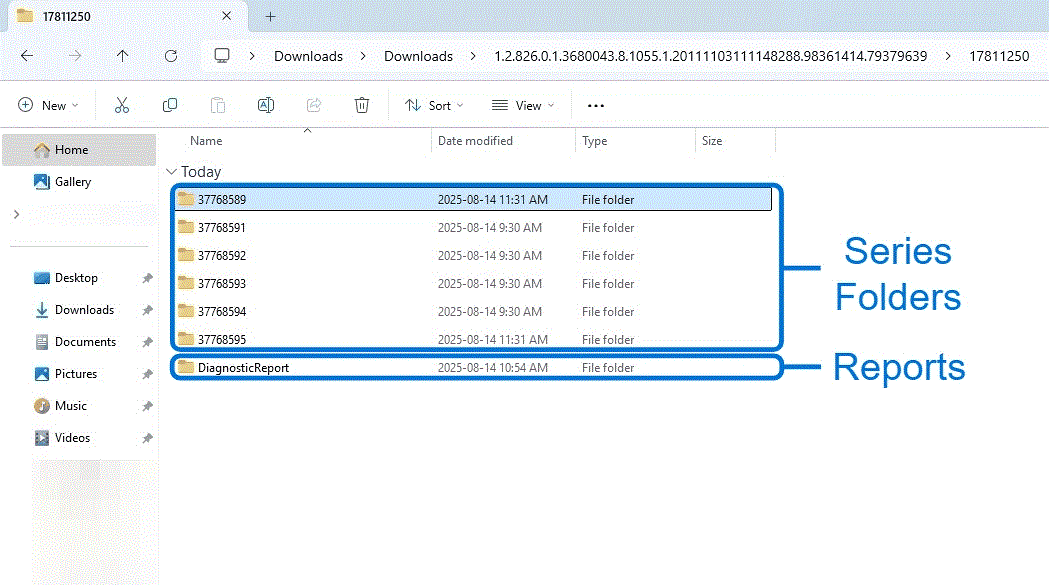Click the folder icon of 37768591
This screenshot has height=585, width=1049.
(186, 227)
